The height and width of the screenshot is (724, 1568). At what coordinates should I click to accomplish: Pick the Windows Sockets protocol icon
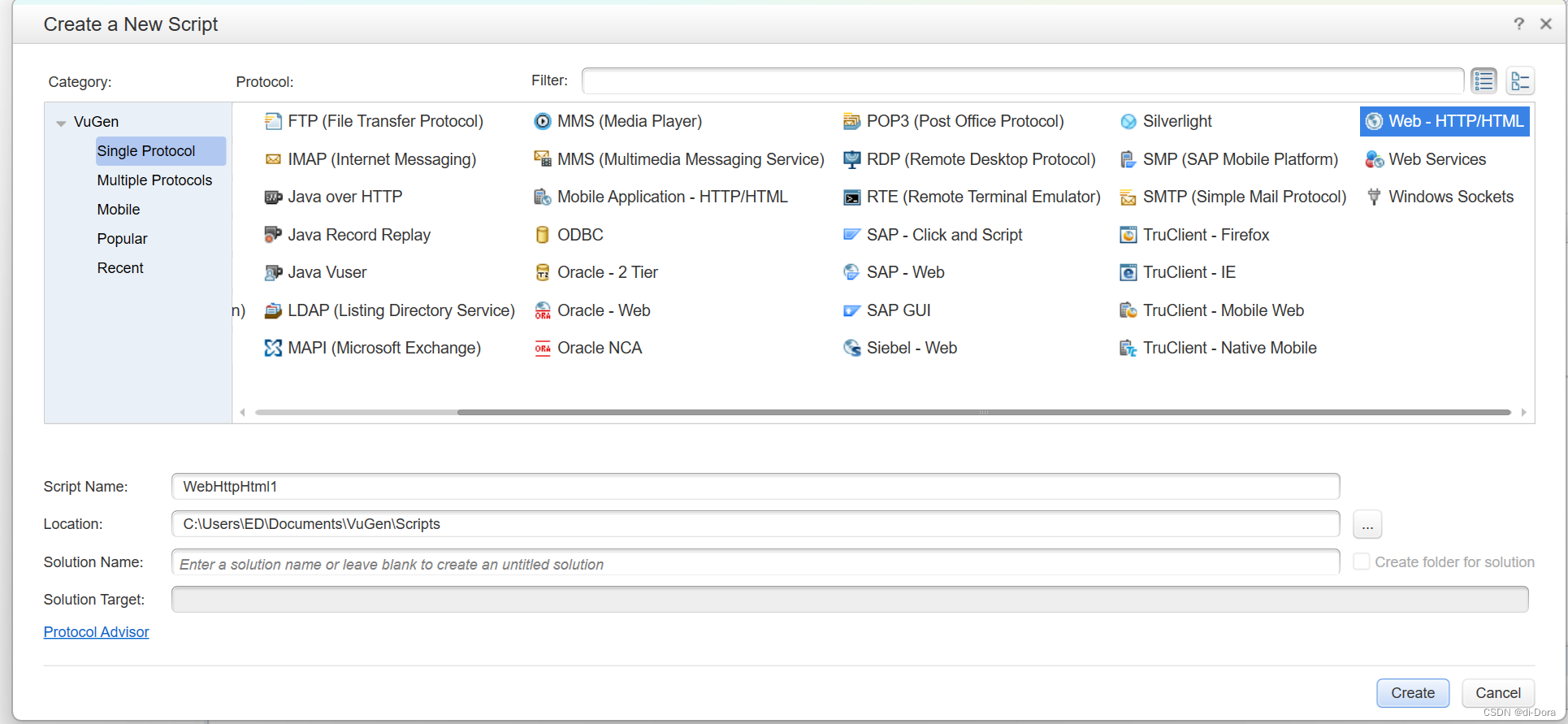[x=1374, y=197]
